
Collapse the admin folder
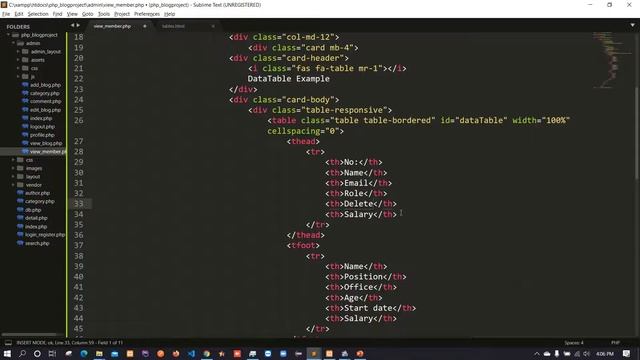click(x=13, y=43)
